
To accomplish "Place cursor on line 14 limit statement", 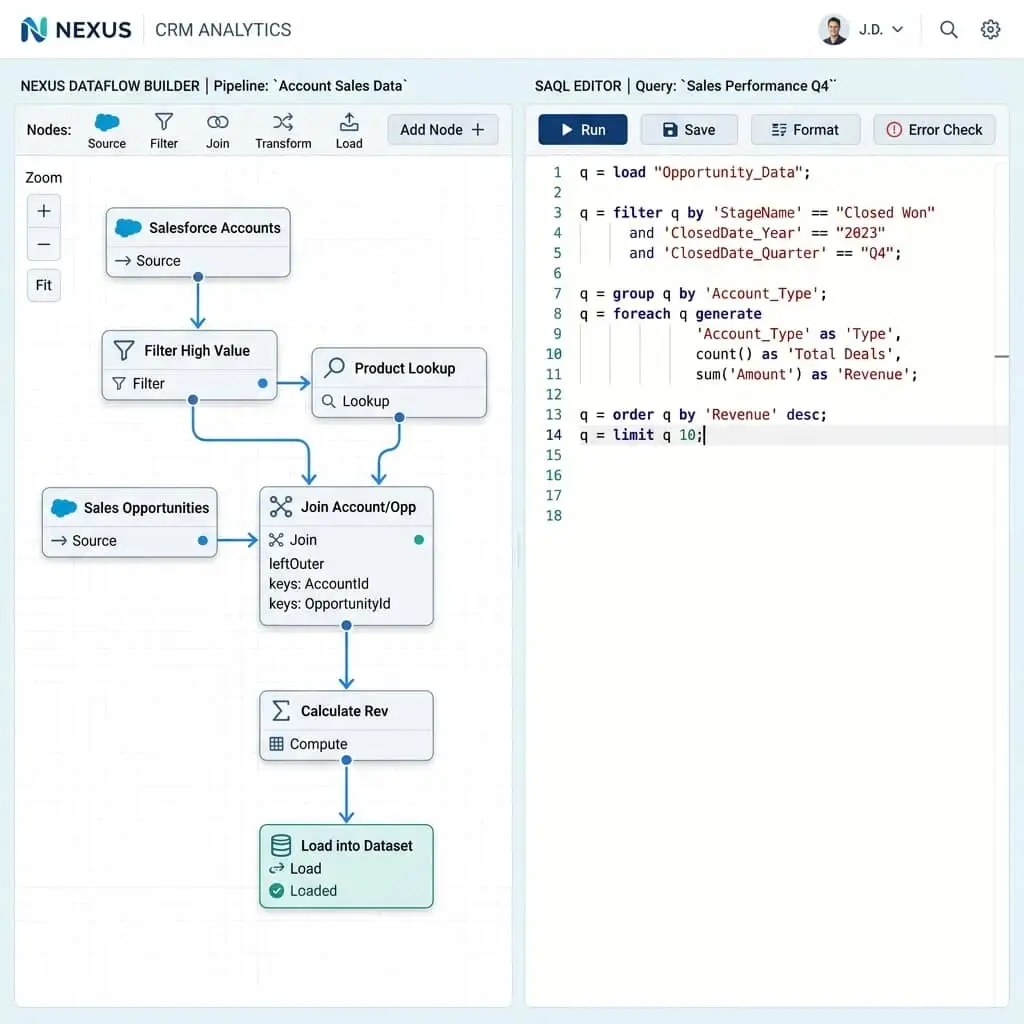I will (x=641, y=435).
